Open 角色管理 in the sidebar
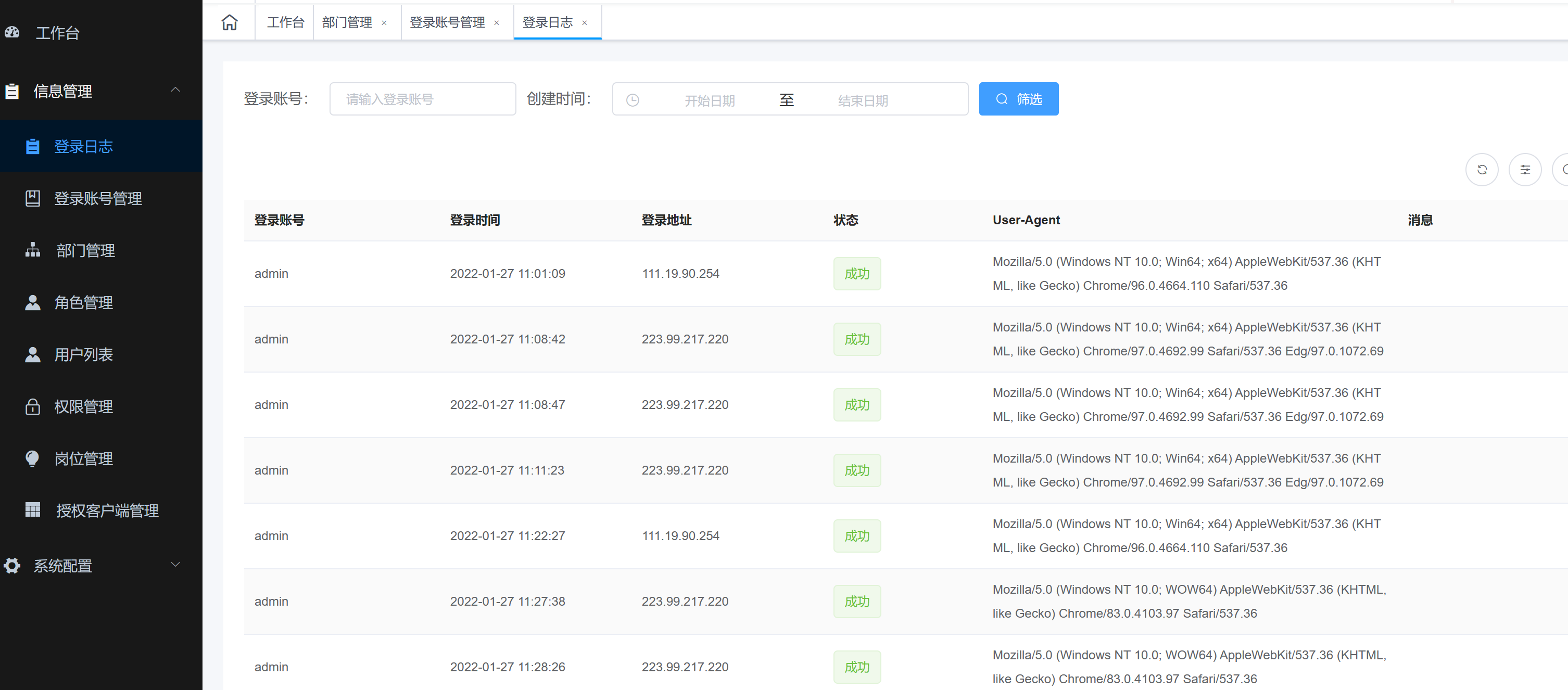The width and height of the screenshot is (1568, 690). coord(101,302)
